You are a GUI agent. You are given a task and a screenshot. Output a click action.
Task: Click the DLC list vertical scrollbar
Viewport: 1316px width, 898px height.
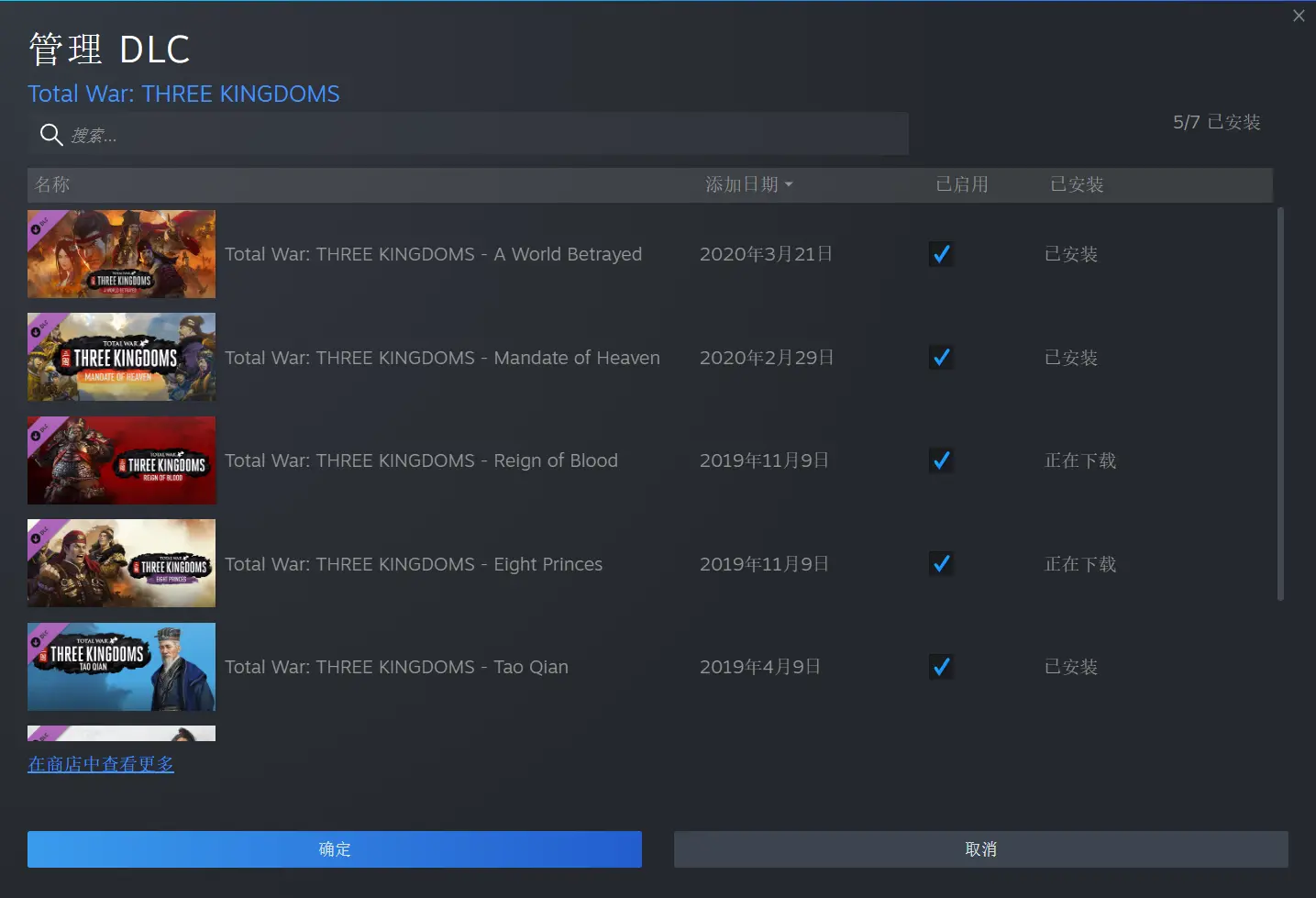click(x=1280, y=404)
